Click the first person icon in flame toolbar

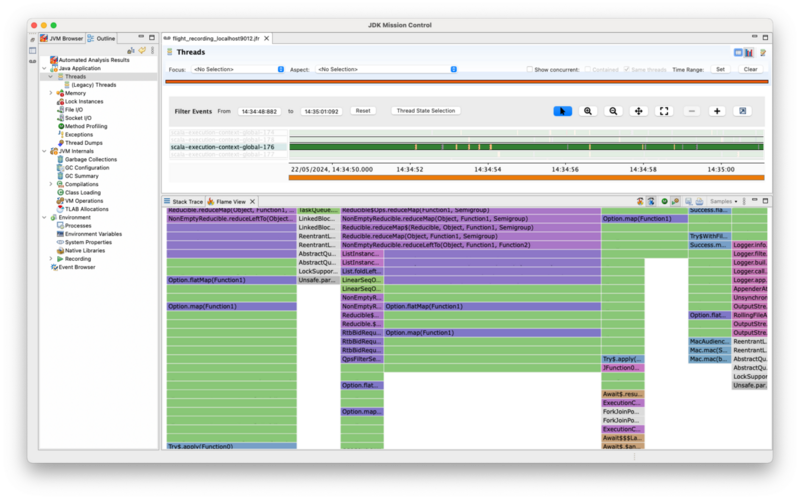point(640,202)
